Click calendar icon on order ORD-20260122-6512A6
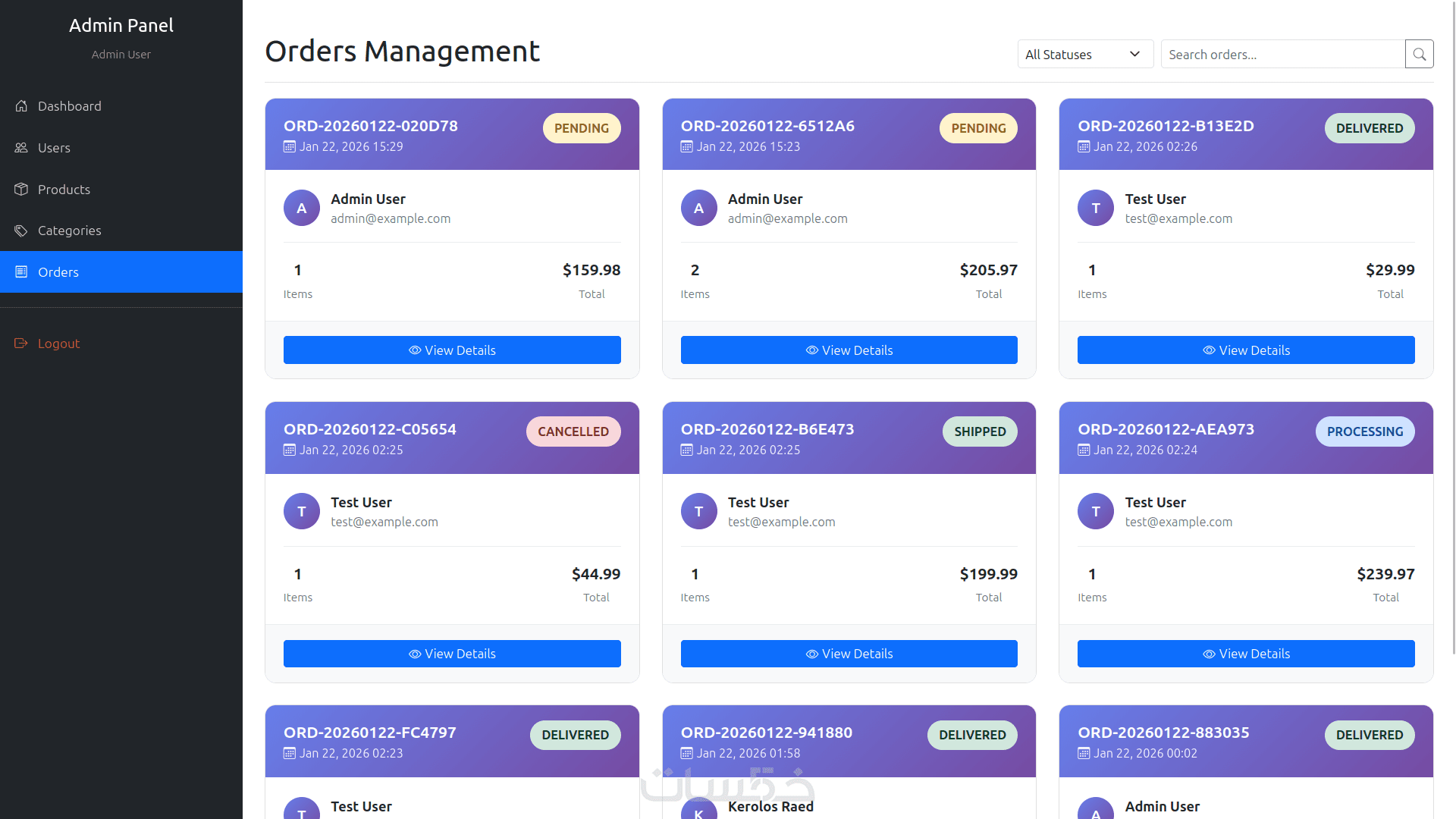The width and height of the screenshot is (1456, 819). click(686, 147)
